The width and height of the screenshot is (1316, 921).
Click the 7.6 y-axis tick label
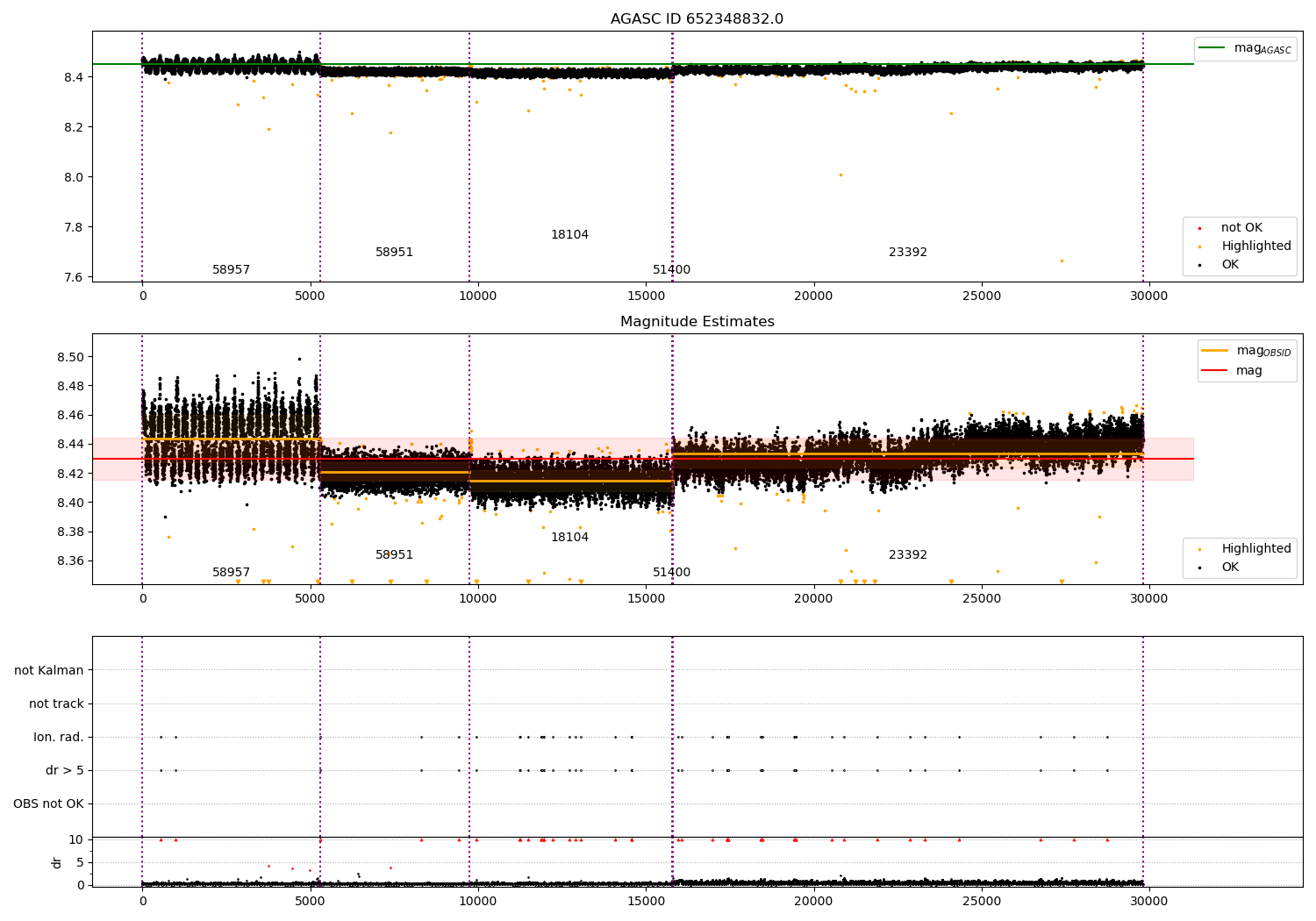75,277
